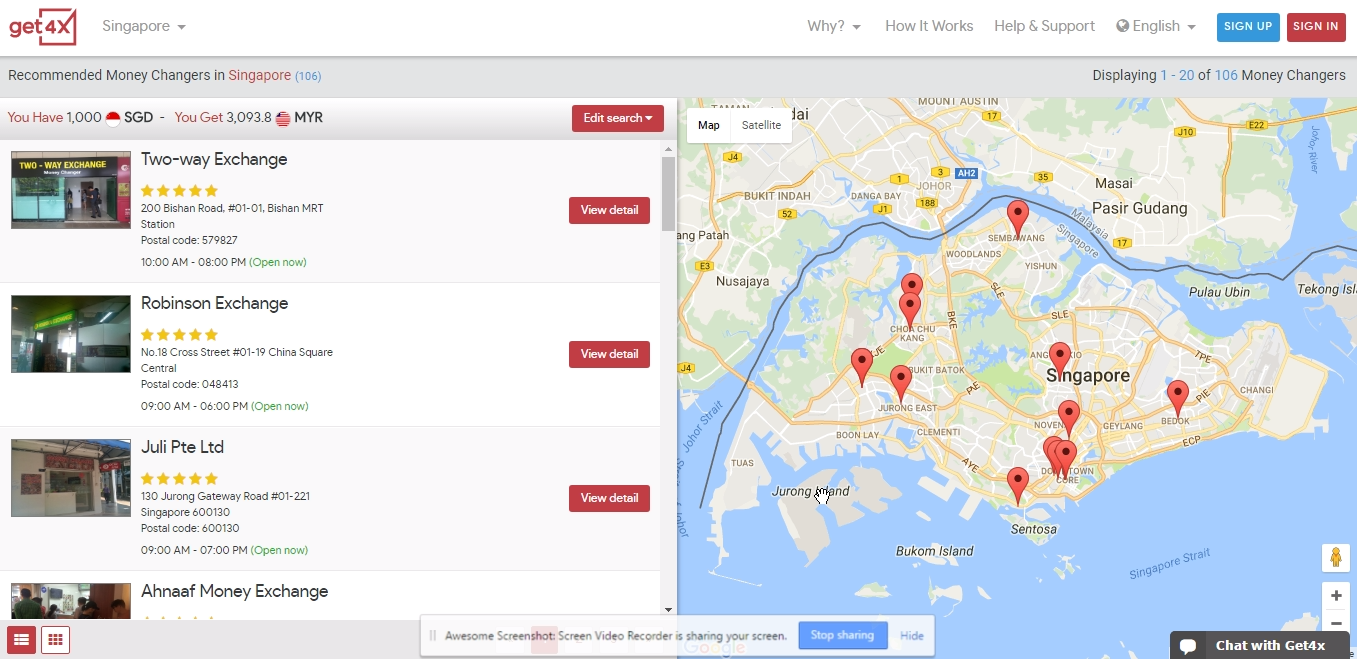
Task: Switch to grid view layout
Action: coord(56,640)
